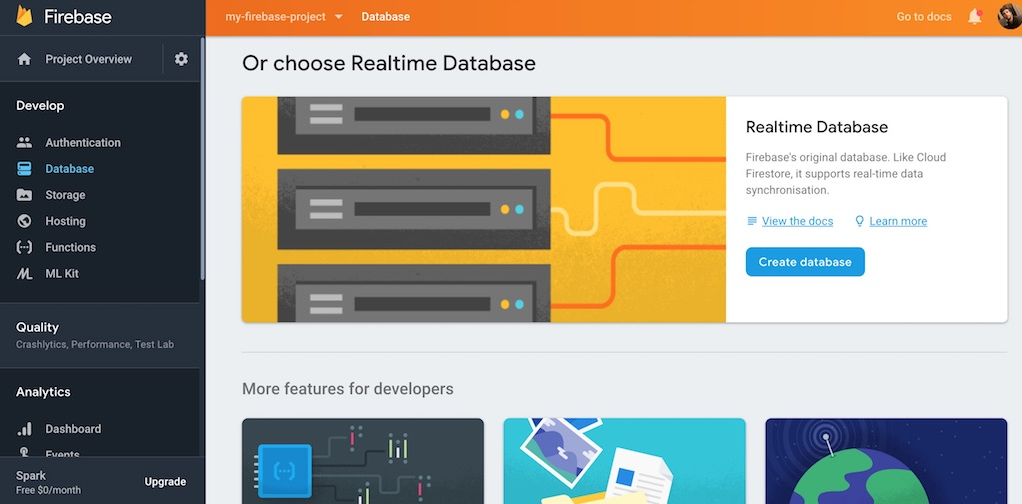Collapse the Analytics section header

43,392
